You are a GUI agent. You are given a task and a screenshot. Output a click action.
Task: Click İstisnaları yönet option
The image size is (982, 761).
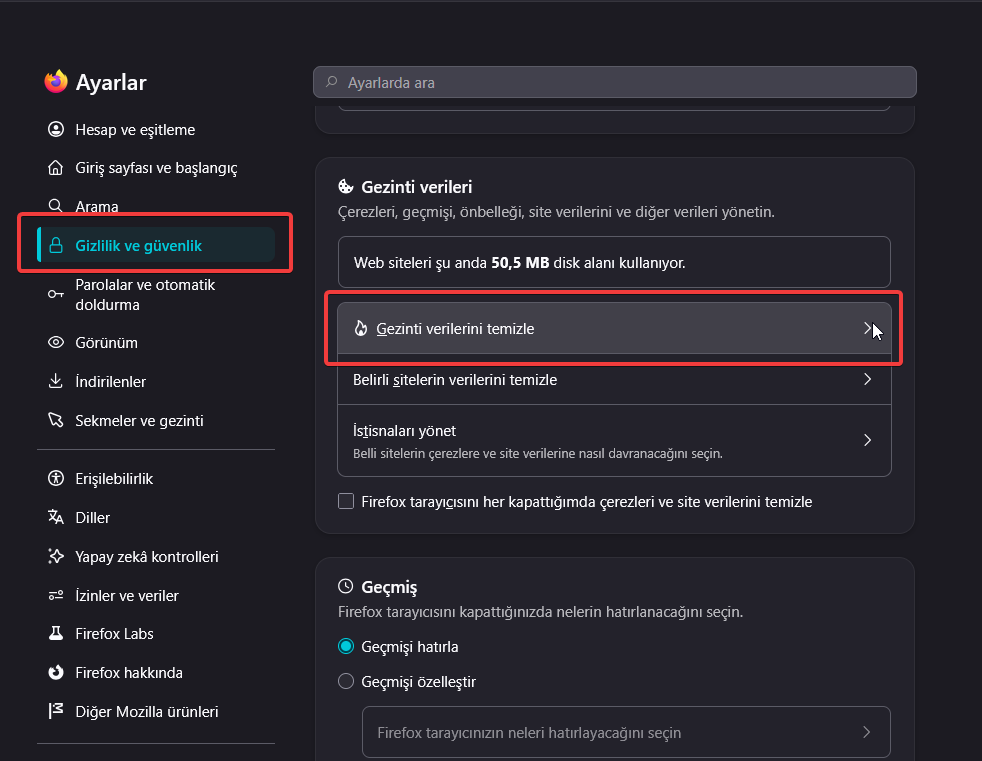pos(614,440)
